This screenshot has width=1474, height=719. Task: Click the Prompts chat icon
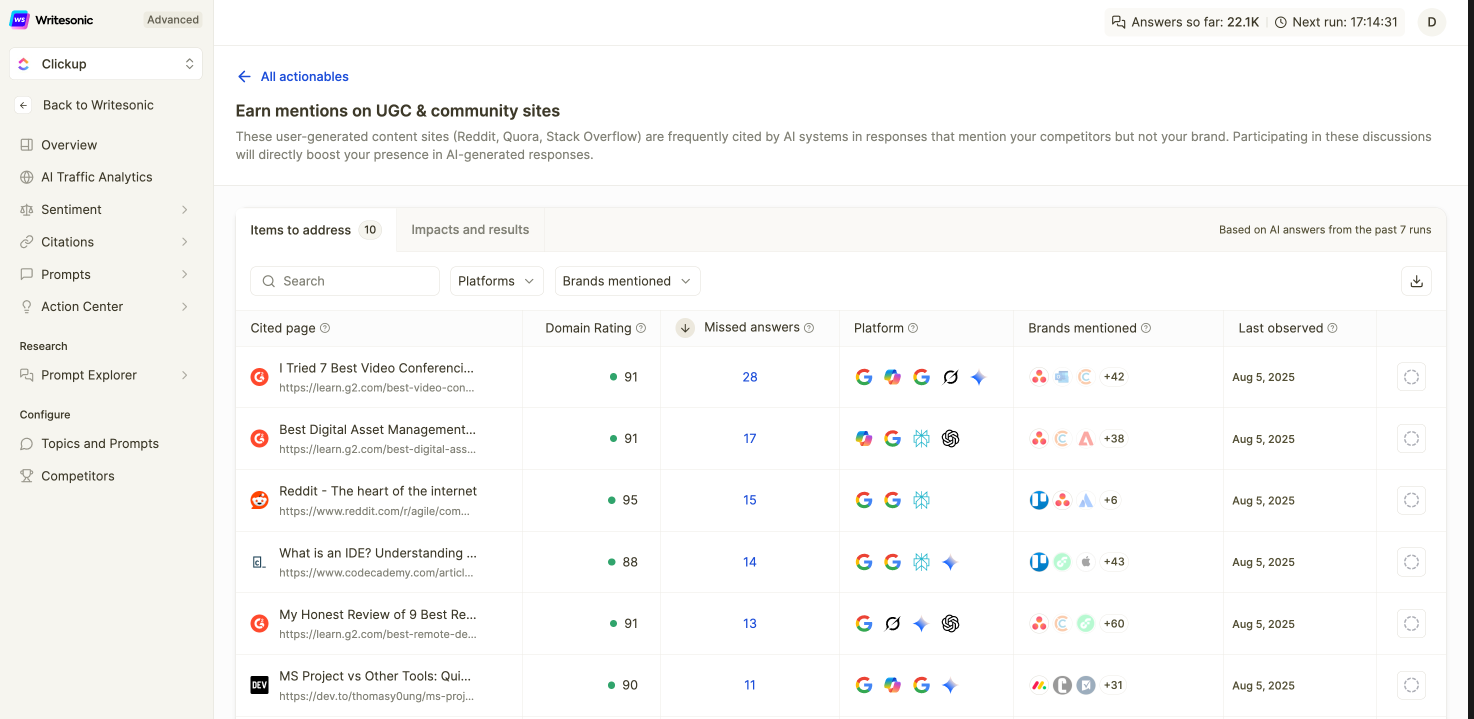point(27,274)
